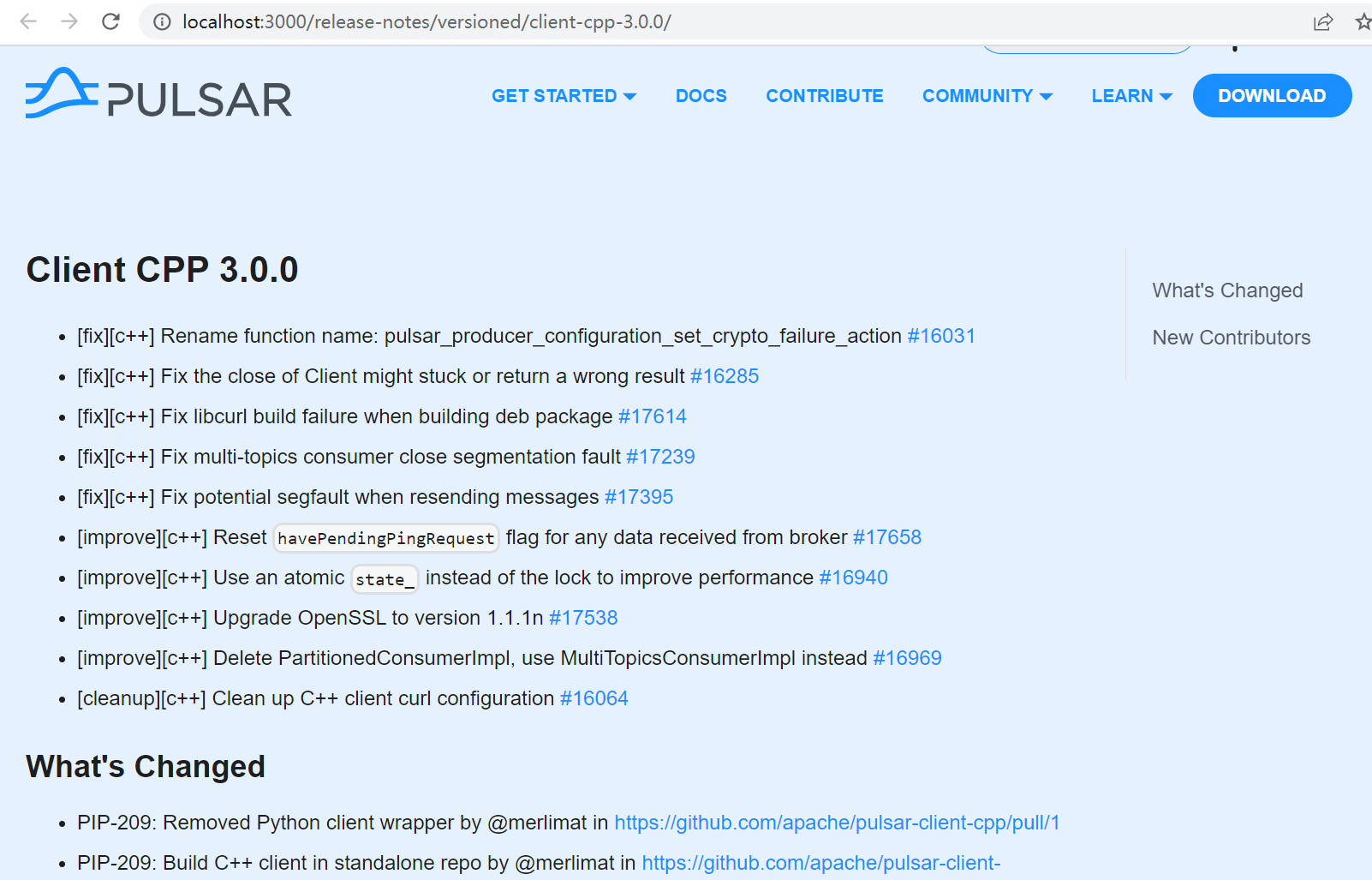Click text "PIP-209: Removed Python client wrapper"
1372x880 pixels.
click(265, 823)
